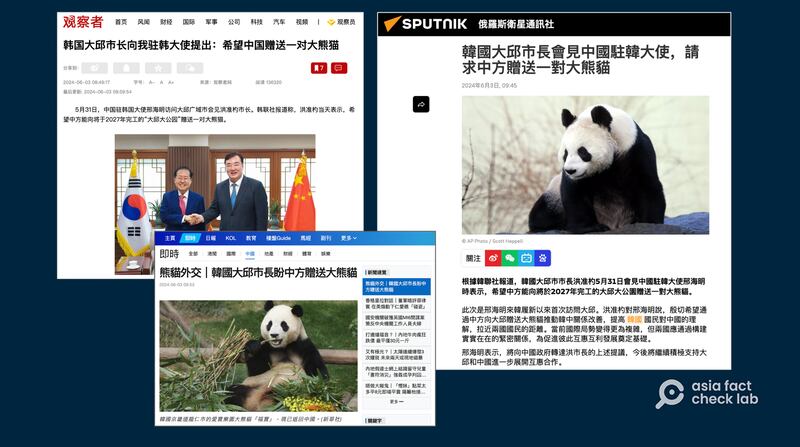Image resolution: width=800 pixels, height=447 pixels.
Task: Click the green WeChat follow icon
Action: click(510, 258)
